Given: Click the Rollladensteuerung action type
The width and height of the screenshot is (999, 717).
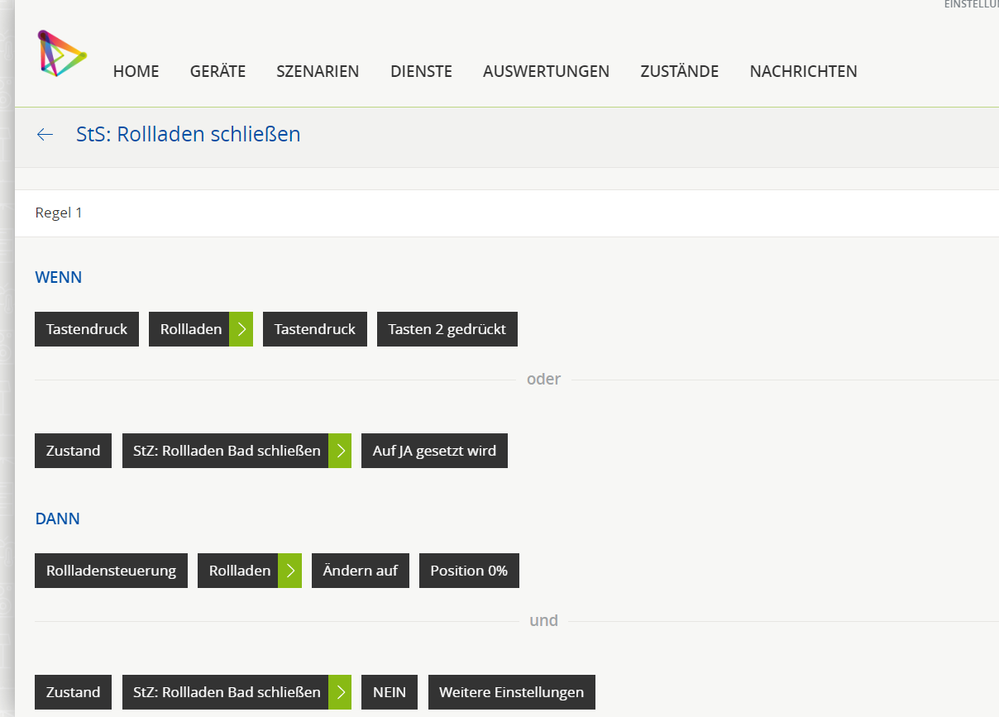Looking at the screenshot, I should [x=111, y=571].
